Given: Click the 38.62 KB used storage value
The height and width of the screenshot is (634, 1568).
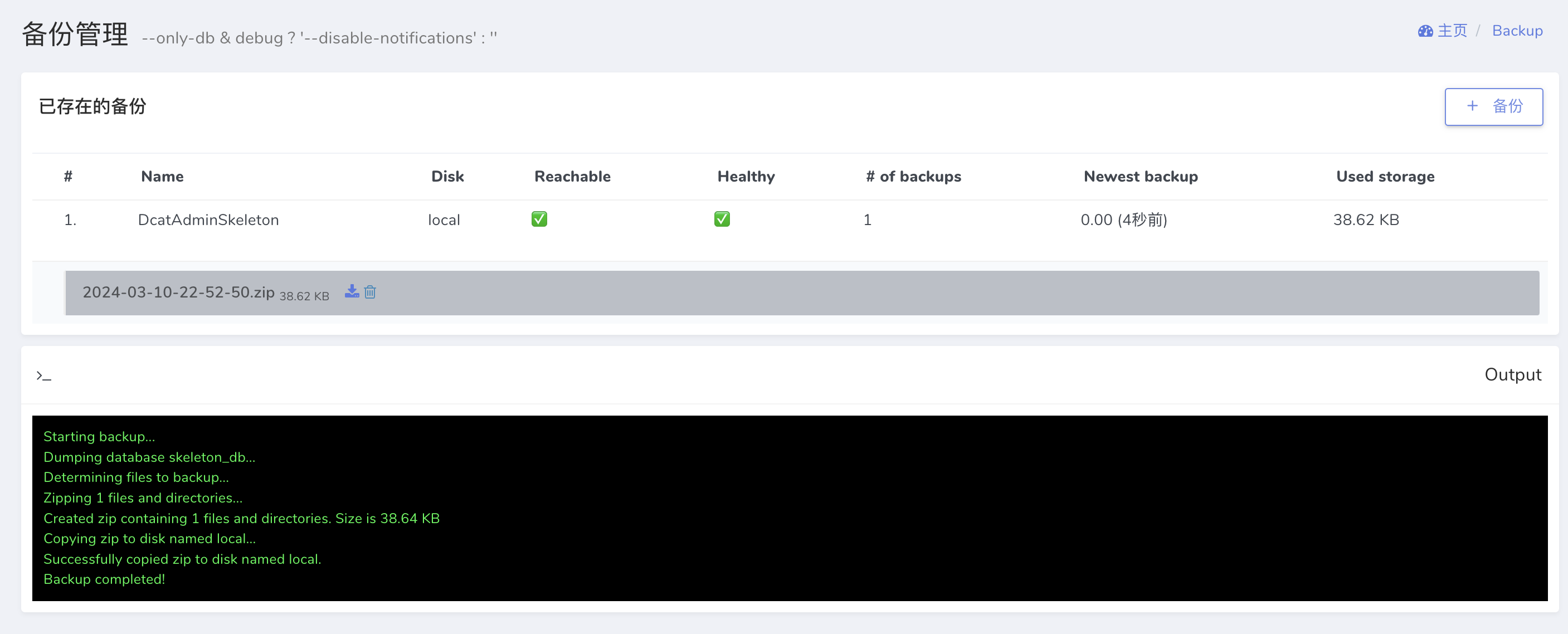Looking at the screenshot, I should [1366, 220].
